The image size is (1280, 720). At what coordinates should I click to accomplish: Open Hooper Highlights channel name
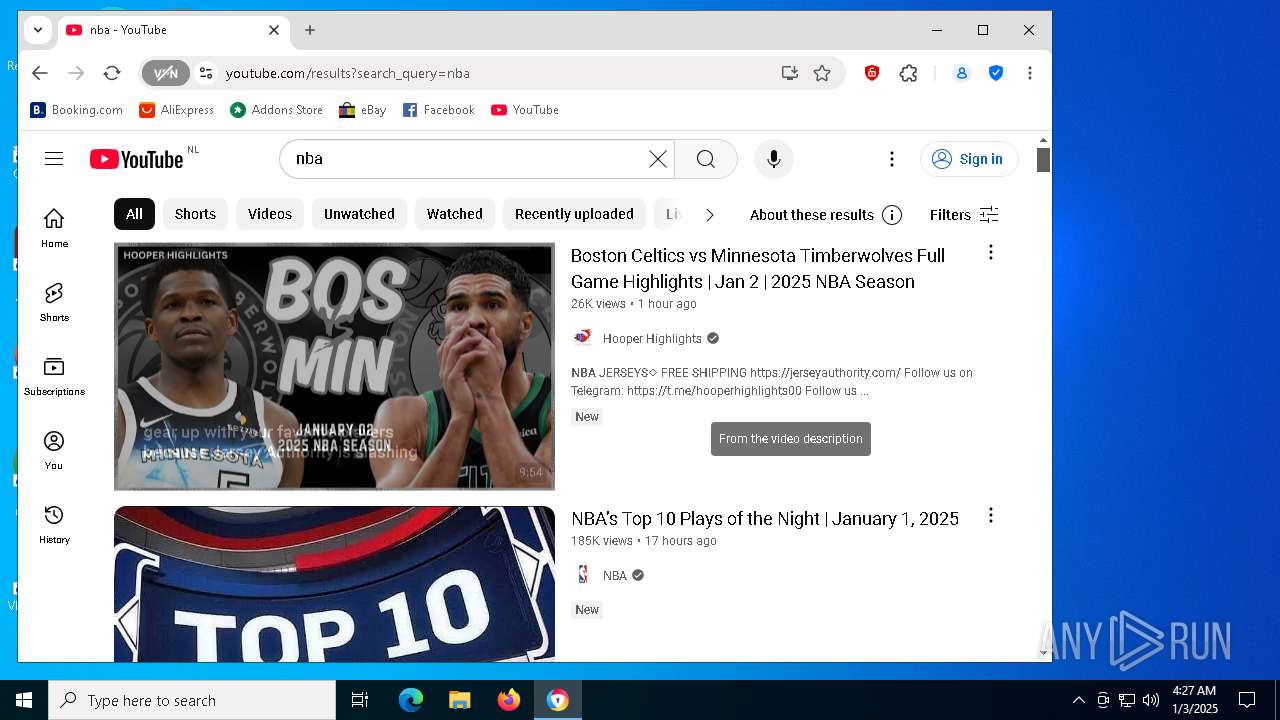(652, 338)
